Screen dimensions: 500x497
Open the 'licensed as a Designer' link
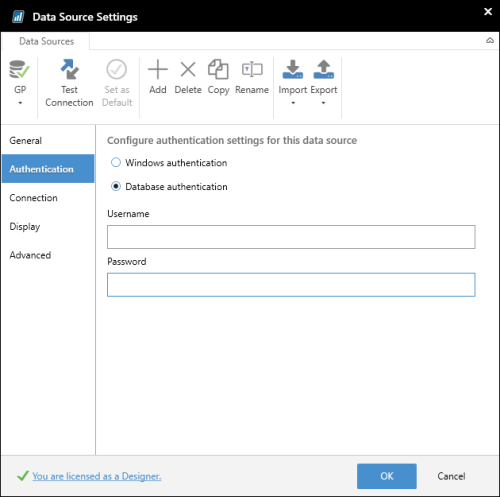[x=97, y=476]
